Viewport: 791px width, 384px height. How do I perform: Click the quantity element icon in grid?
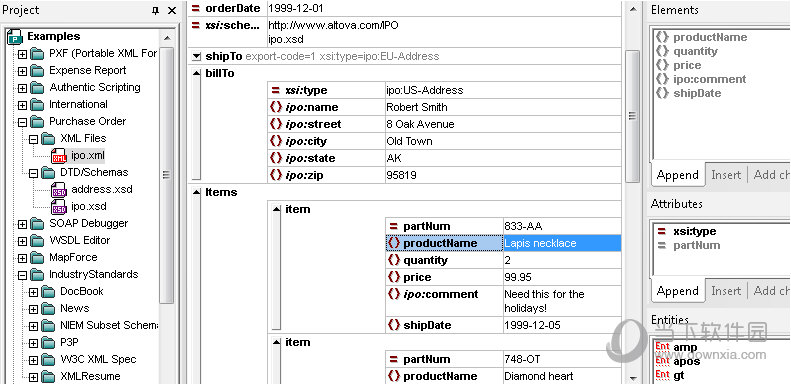[394, 260]
